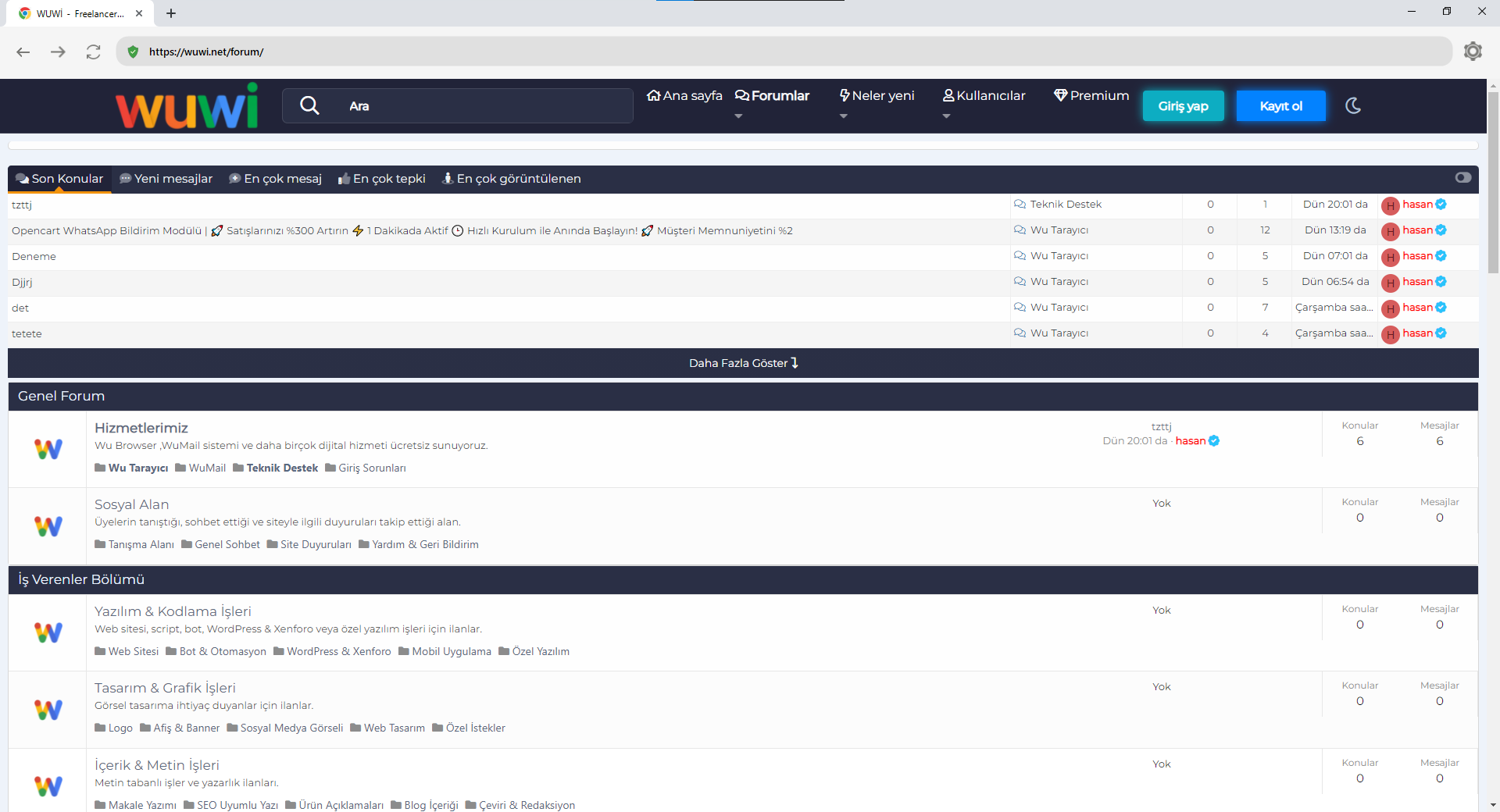This screenshot has height=812, width=1500.
Task: Click the magnifier search icon
Action: tap(309, 105)
